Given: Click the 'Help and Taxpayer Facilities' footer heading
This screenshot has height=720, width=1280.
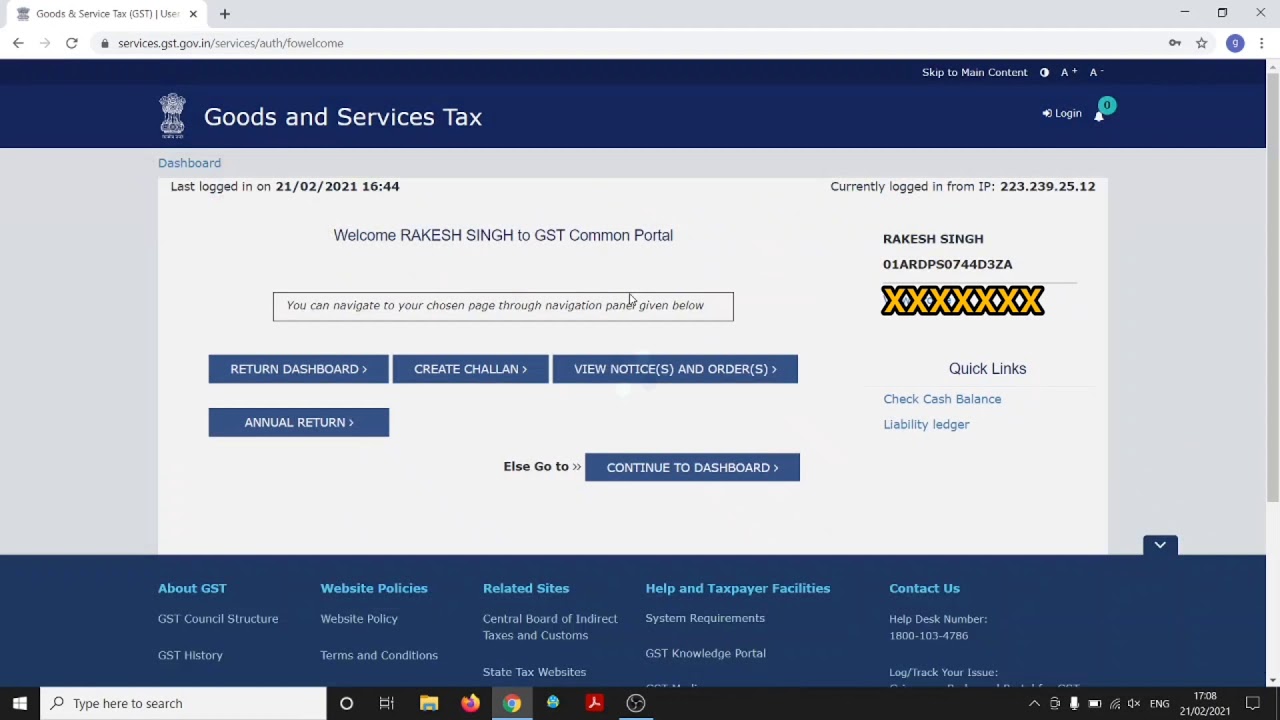Looking at the screenshot, I should (738, 588).
